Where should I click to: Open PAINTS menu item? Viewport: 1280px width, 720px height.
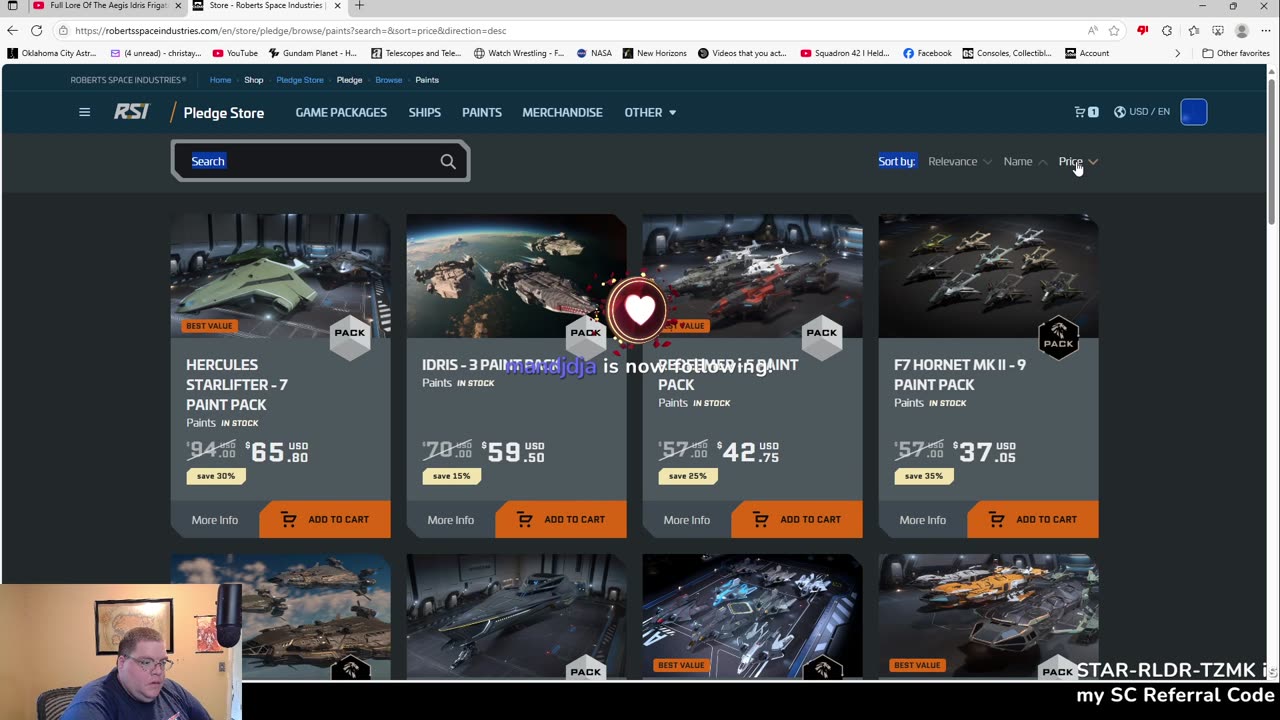(481, 112)
